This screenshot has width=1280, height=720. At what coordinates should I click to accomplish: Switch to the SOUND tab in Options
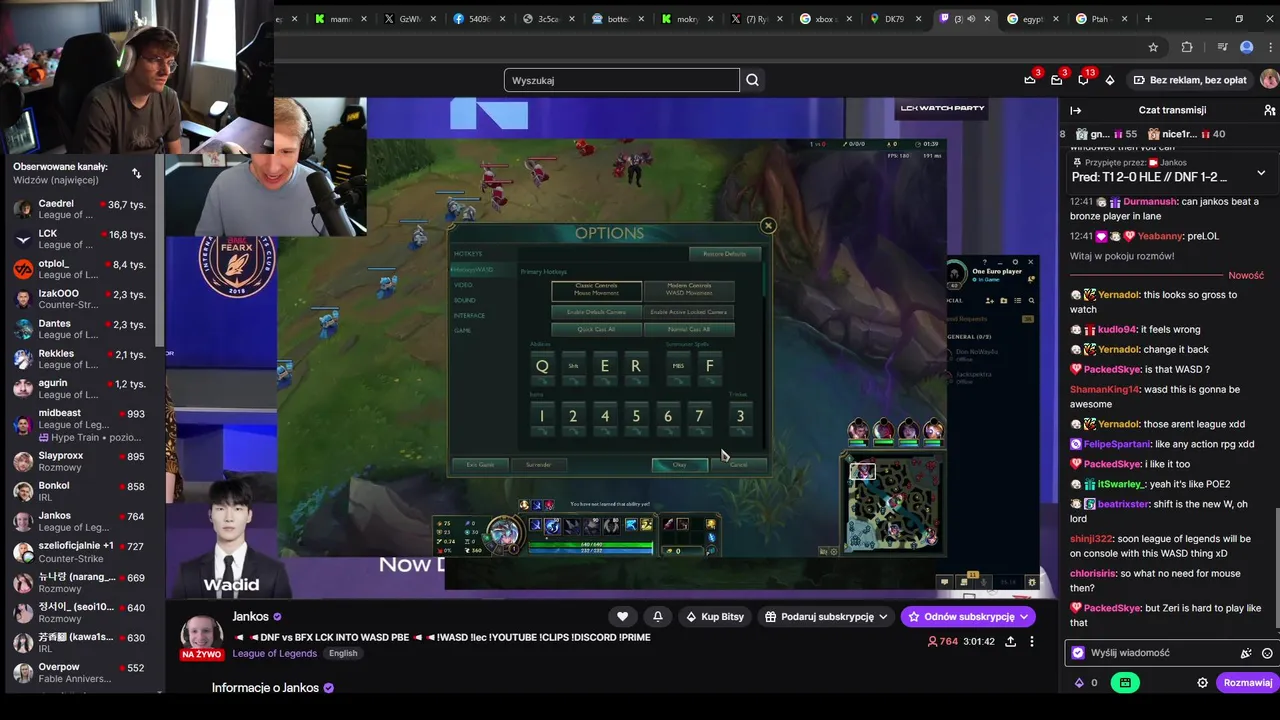pos(465,300)
